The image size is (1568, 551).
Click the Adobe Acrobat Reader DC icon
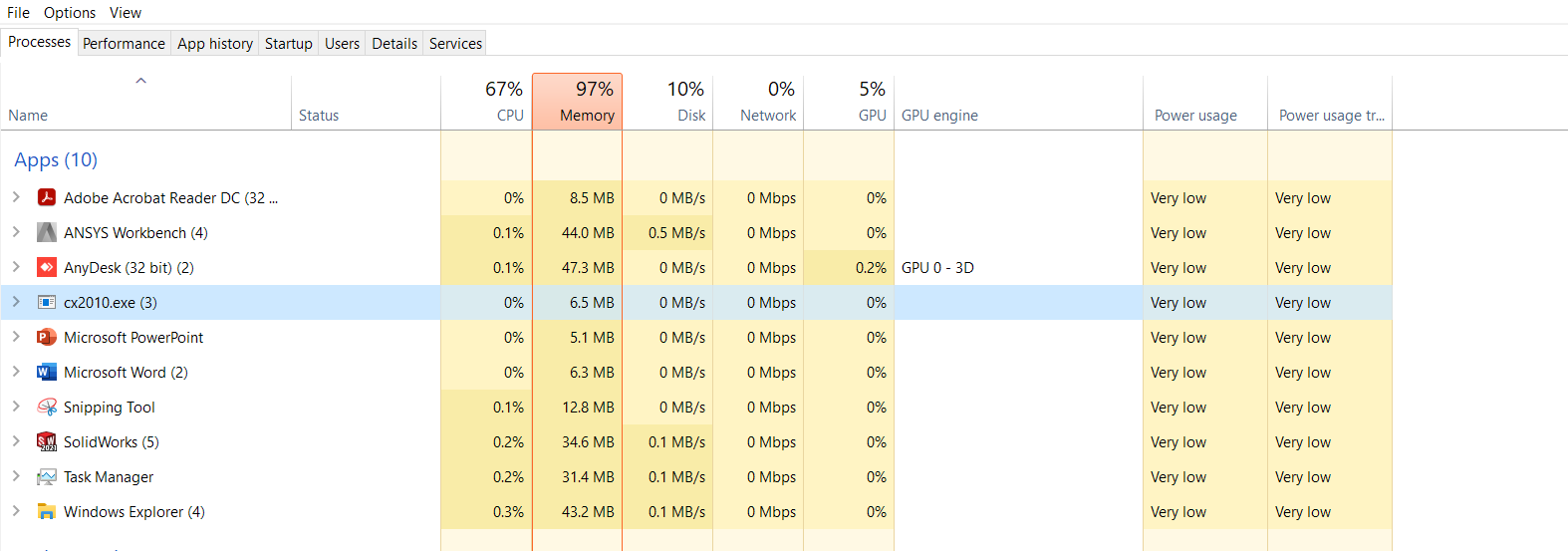[46, 197]
